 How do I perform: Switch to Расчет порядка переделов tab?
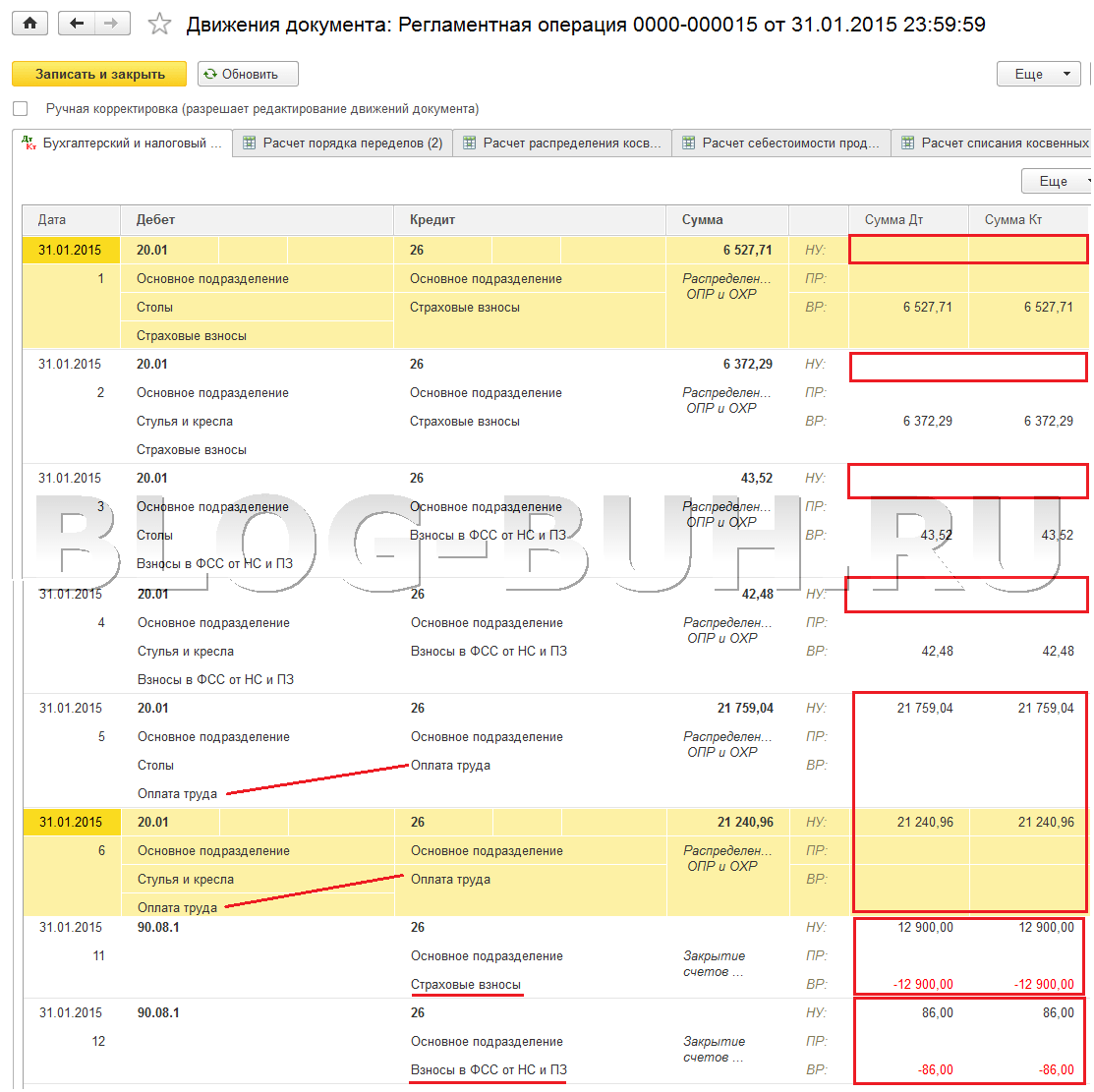(343, 144)
